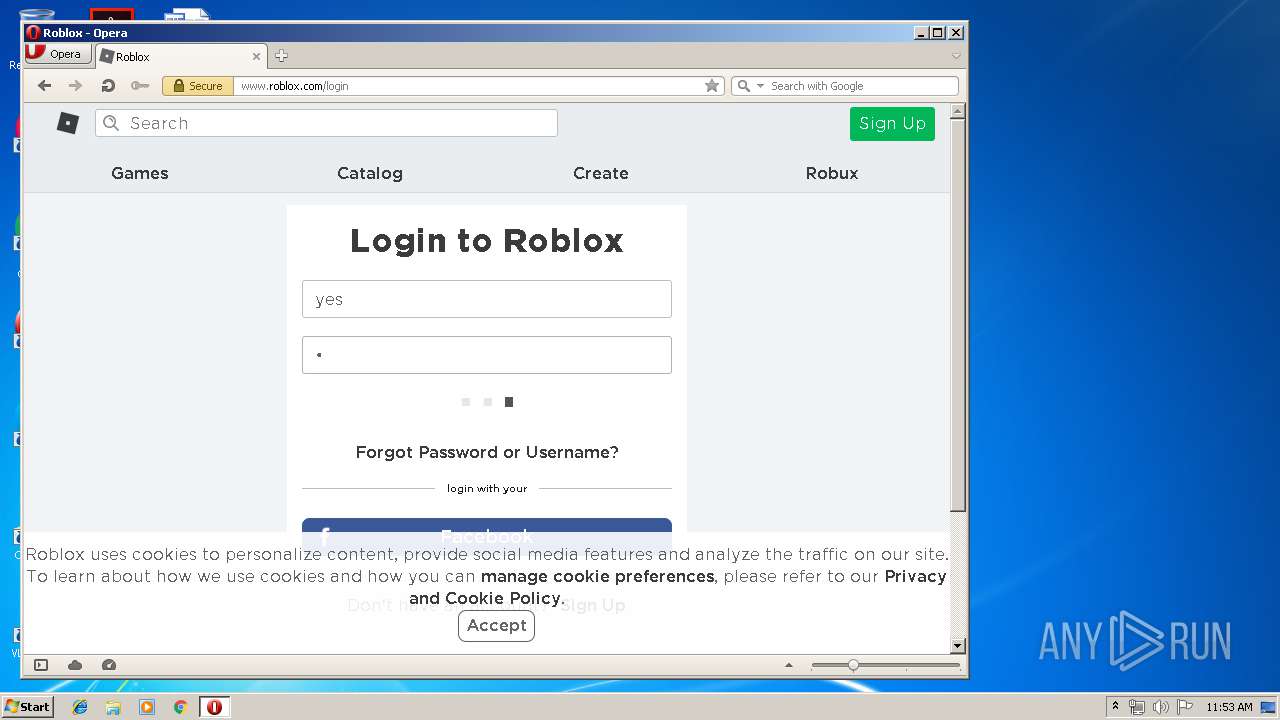1280x720 pixels.
Task: Click the Privacy and Cookie Policy link
Action: coord(677,588)
